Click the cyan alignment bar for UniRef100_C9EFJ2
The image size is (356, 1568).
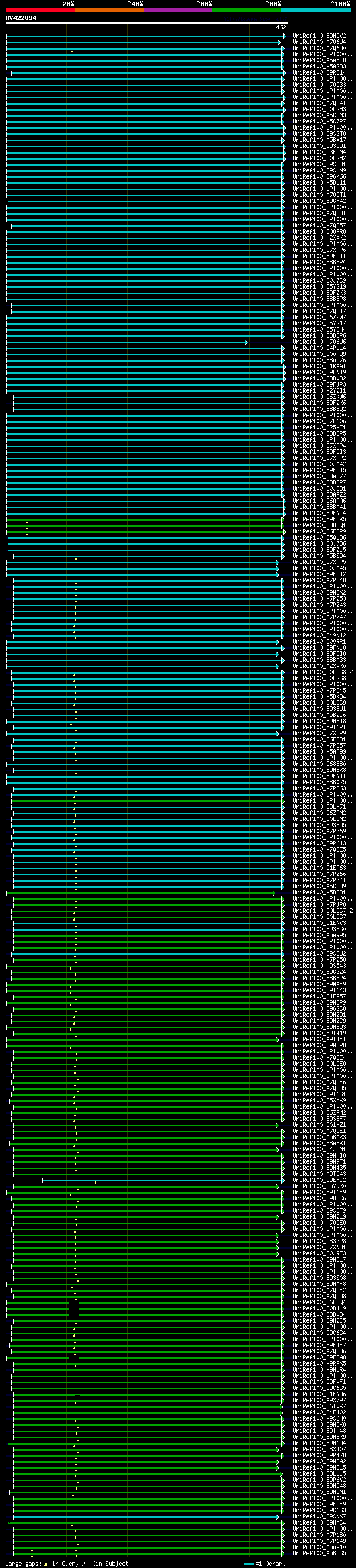[162, 1181]
